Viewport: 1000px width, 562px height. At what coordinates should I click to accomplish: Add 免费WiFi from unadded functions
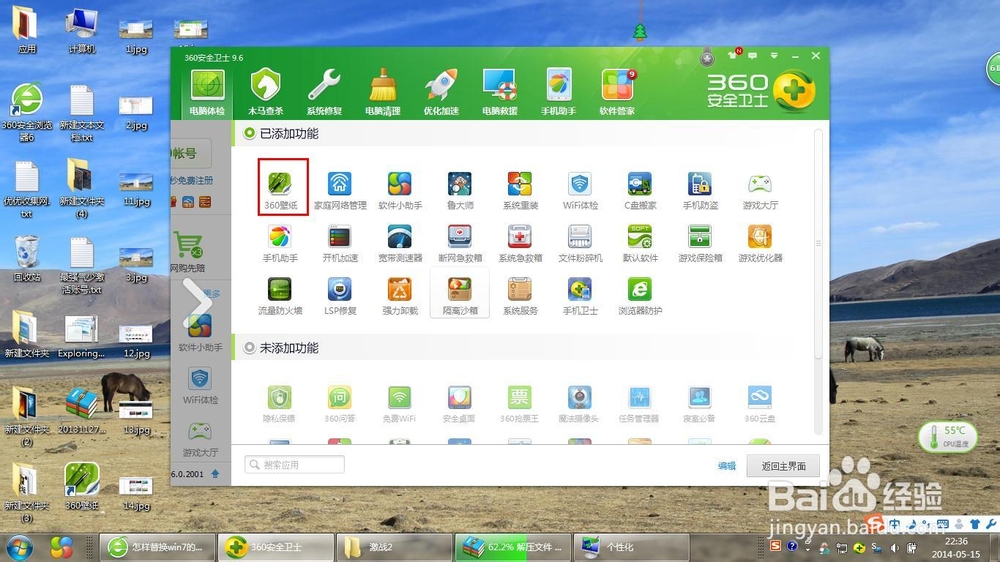coord(399,404)
